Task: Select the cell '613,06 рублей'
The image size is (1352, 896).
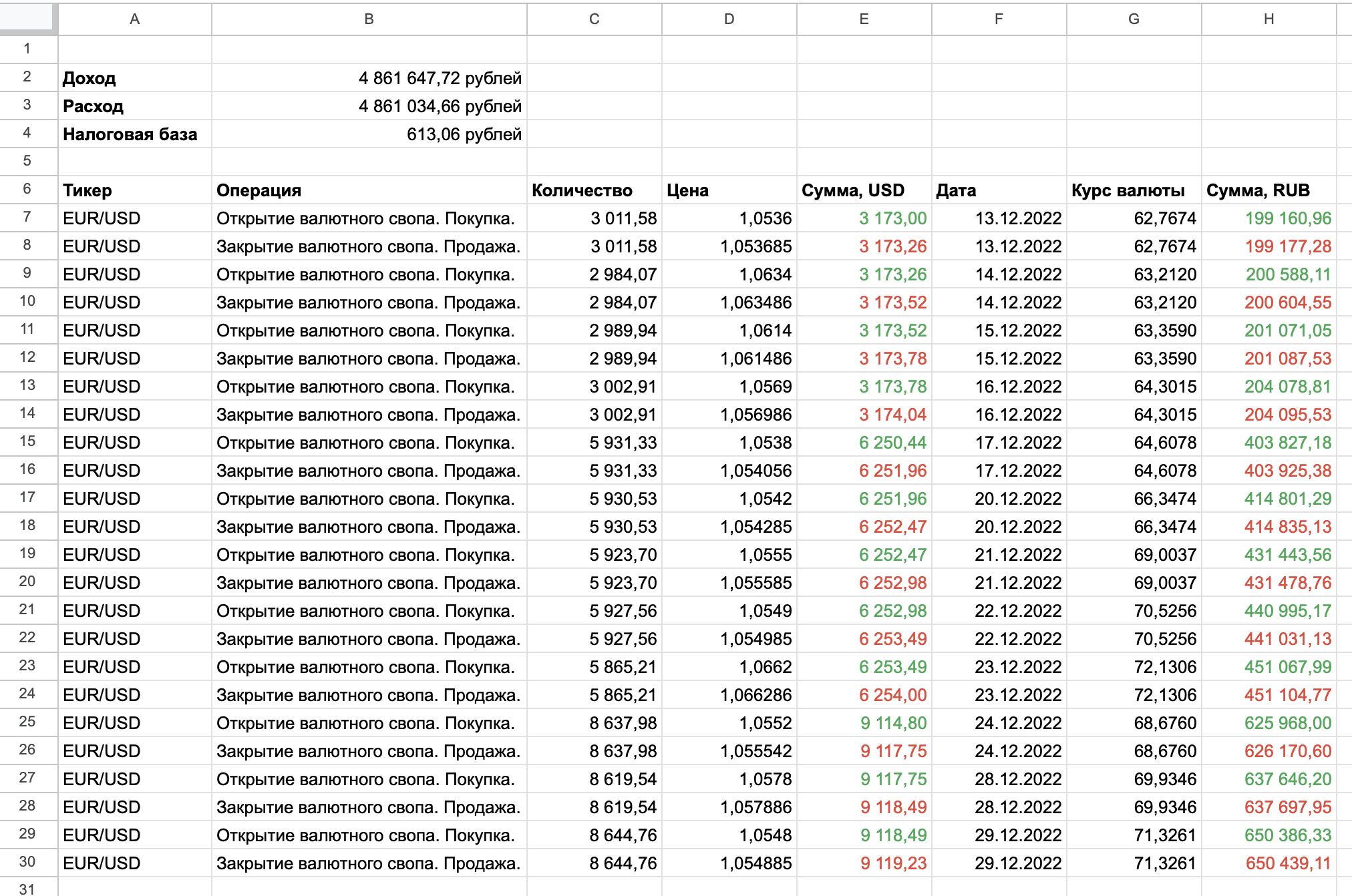Action: tap(369, 134)
